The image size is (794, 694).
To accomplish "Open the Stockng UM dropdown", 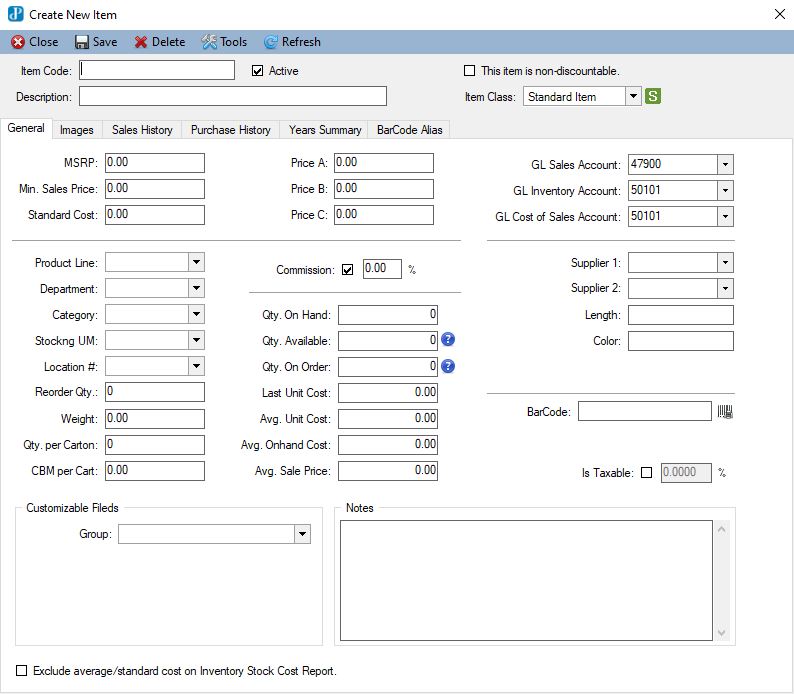I will (196, 340).
